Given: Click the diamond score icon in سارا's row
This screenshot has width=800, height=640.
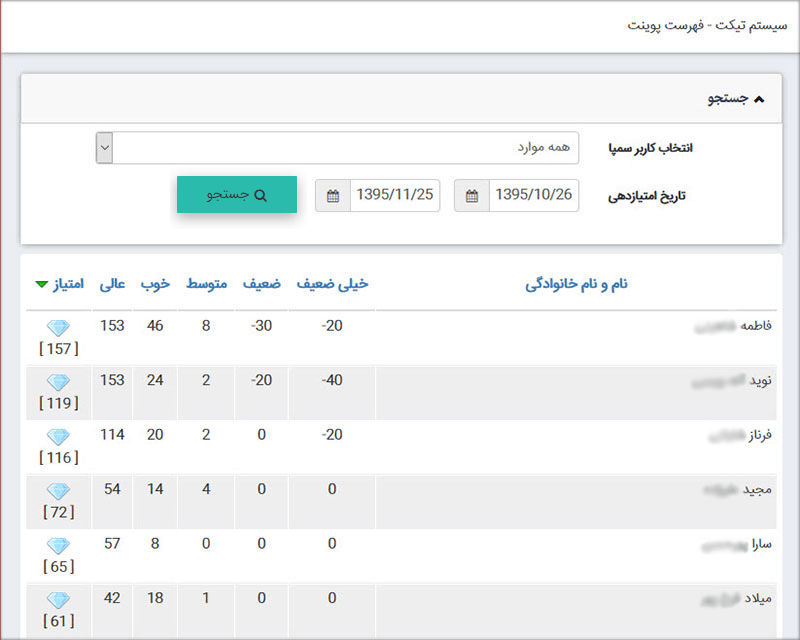Looking at the screenshot, I should (x=59, y=544).
